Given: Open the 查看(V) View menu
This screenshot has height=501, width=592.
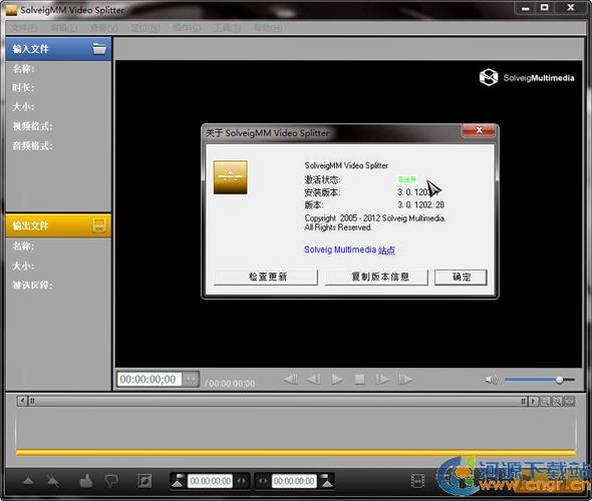Looking at the screenshot, I should click(x=104, y=28).
